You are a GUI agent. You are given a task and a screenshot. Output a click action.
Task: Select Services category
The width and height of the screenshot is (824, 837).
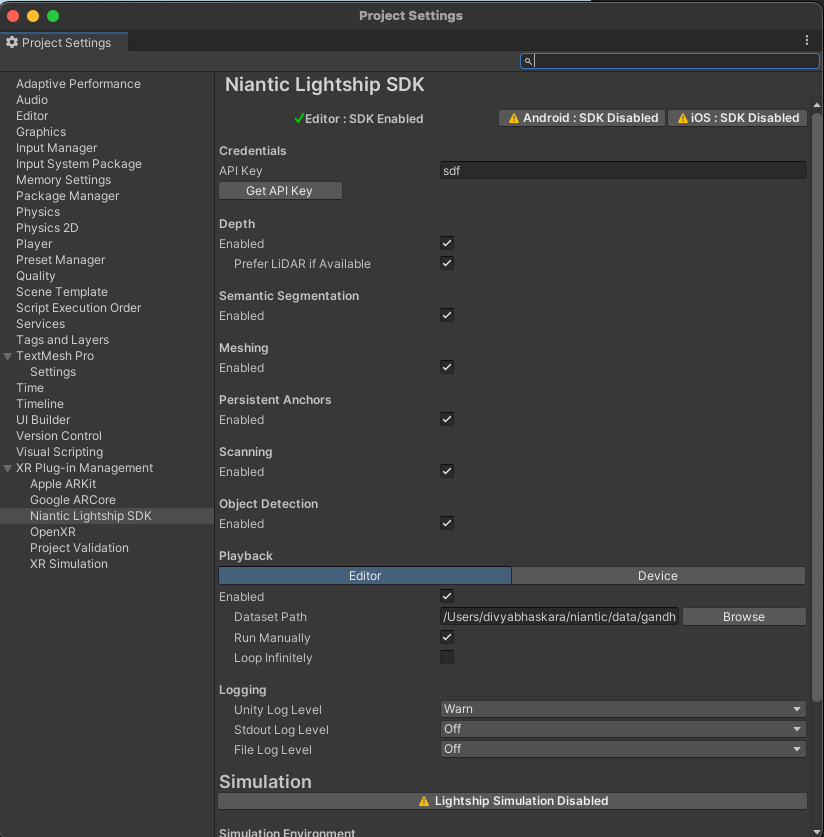40,324
